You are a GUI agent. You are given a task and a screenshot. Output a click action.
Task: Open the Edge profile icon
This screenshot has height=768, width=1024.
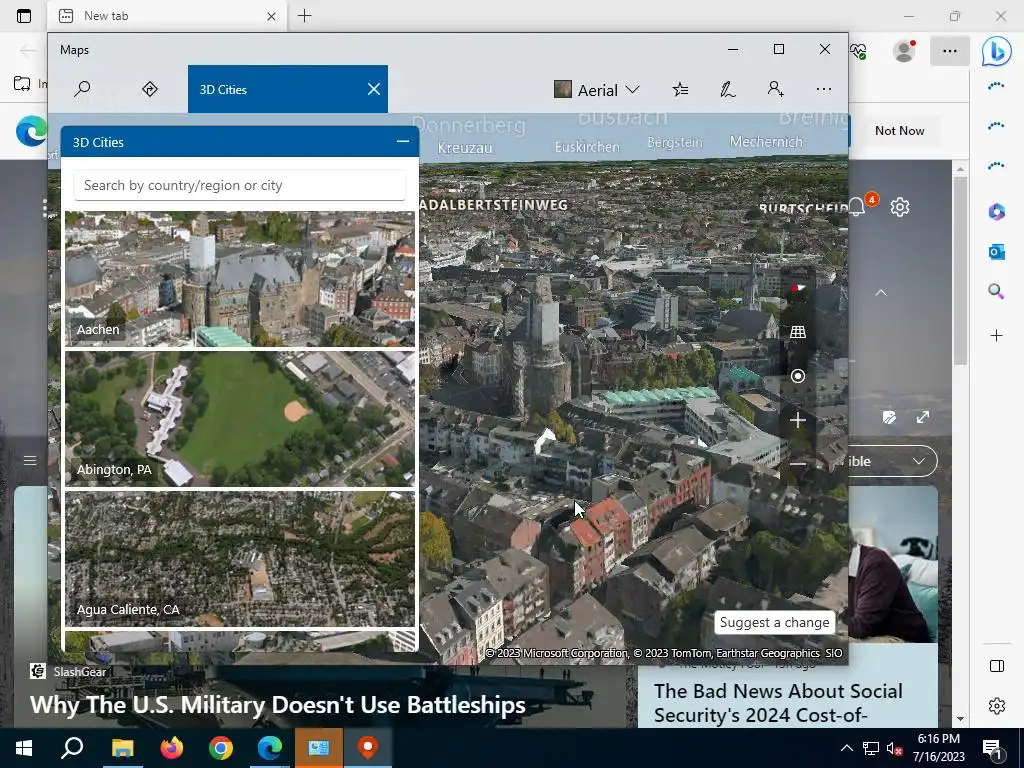click(904, 50)
